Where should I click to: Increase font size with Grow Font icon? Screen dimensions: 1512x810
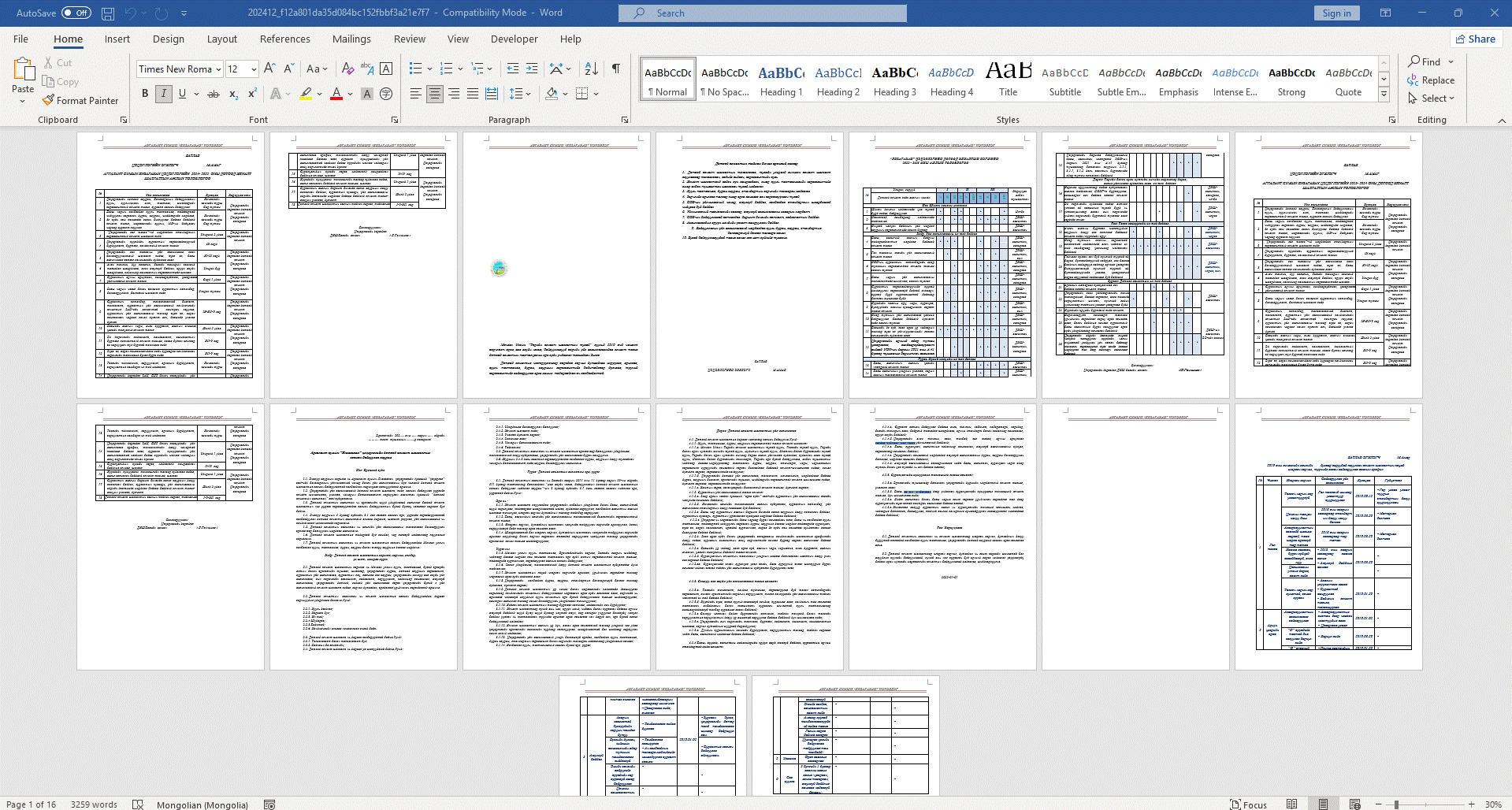pos(269,69)
